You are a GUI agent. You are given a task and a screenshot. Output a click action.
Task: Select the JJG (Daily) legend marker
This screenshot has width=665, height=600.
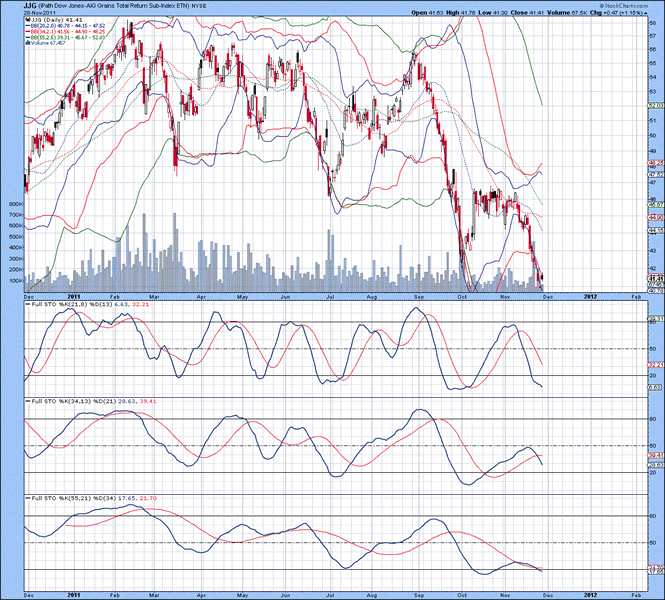pyautogui.click(x=40, y=19)
